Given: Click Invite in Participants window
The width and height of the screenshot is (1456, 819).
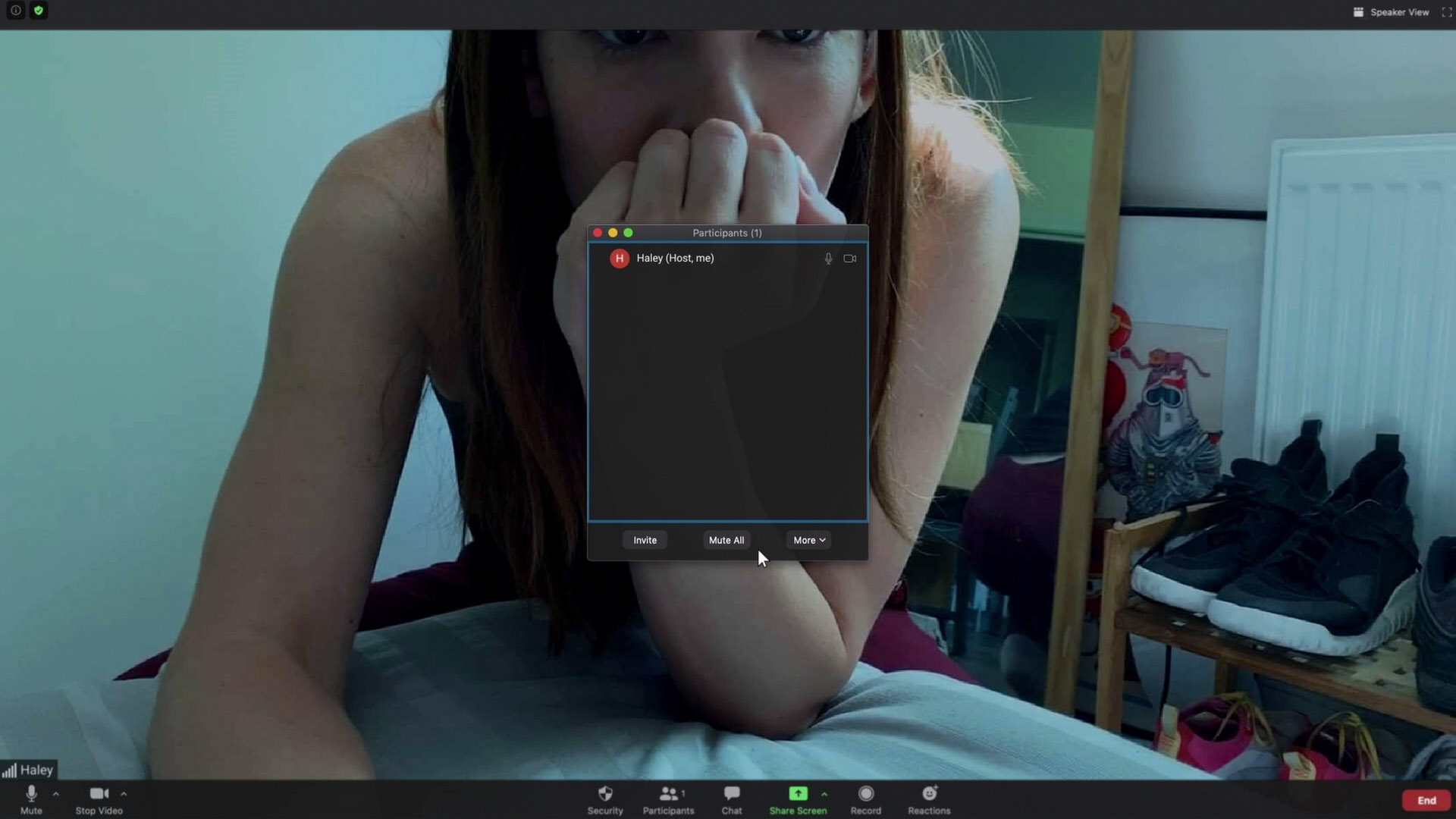Looking at the screenshot, I should tap(645, 540).
